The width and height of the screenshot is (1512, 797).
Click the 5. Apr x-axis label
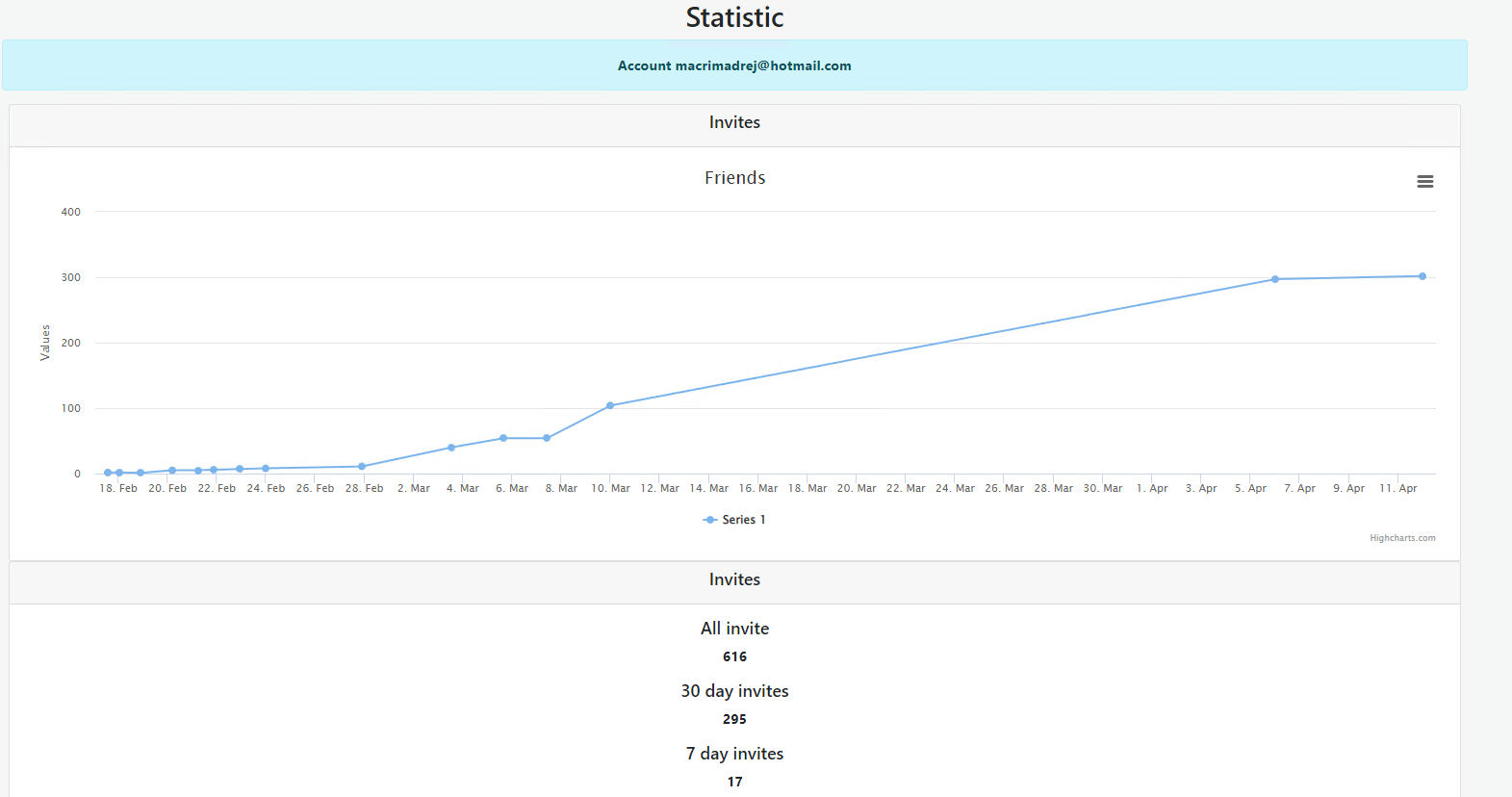click(1251, 488)
